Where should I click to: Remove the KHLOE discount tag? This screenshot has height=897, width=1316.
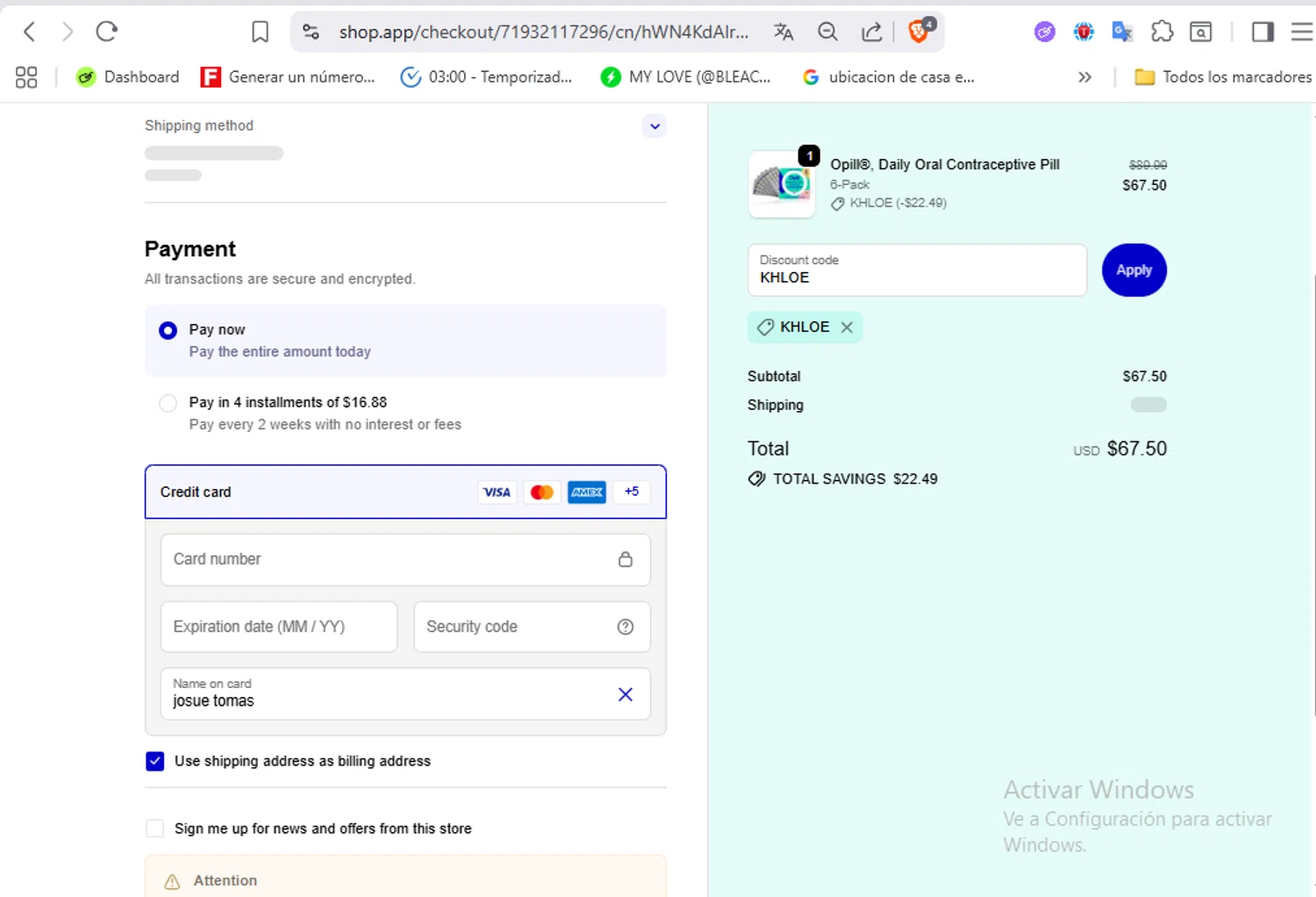click(847, 327)
